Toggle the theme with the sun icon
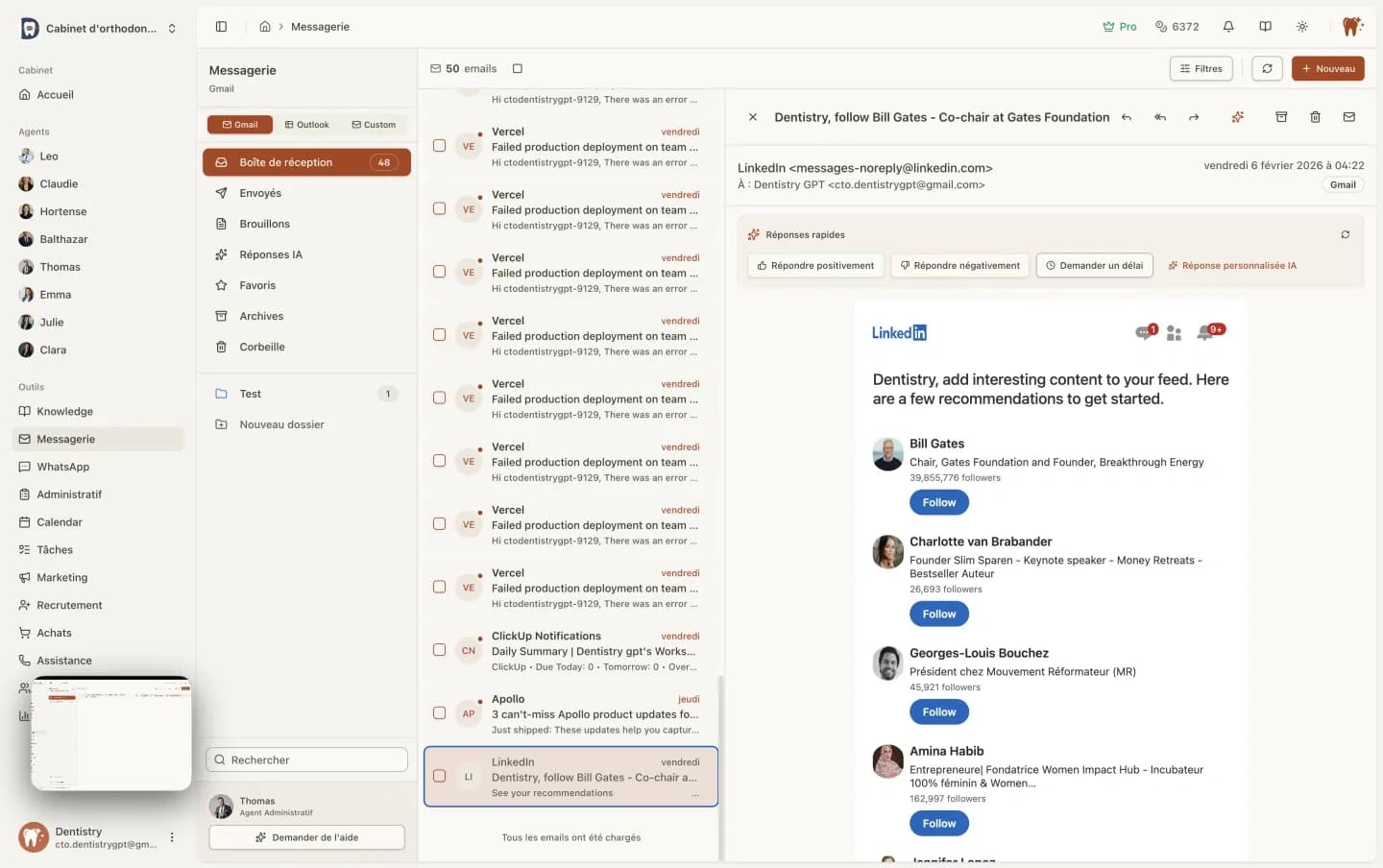Image resolution: width=1383 pixels, height=868 pixels. (1302, 26)
